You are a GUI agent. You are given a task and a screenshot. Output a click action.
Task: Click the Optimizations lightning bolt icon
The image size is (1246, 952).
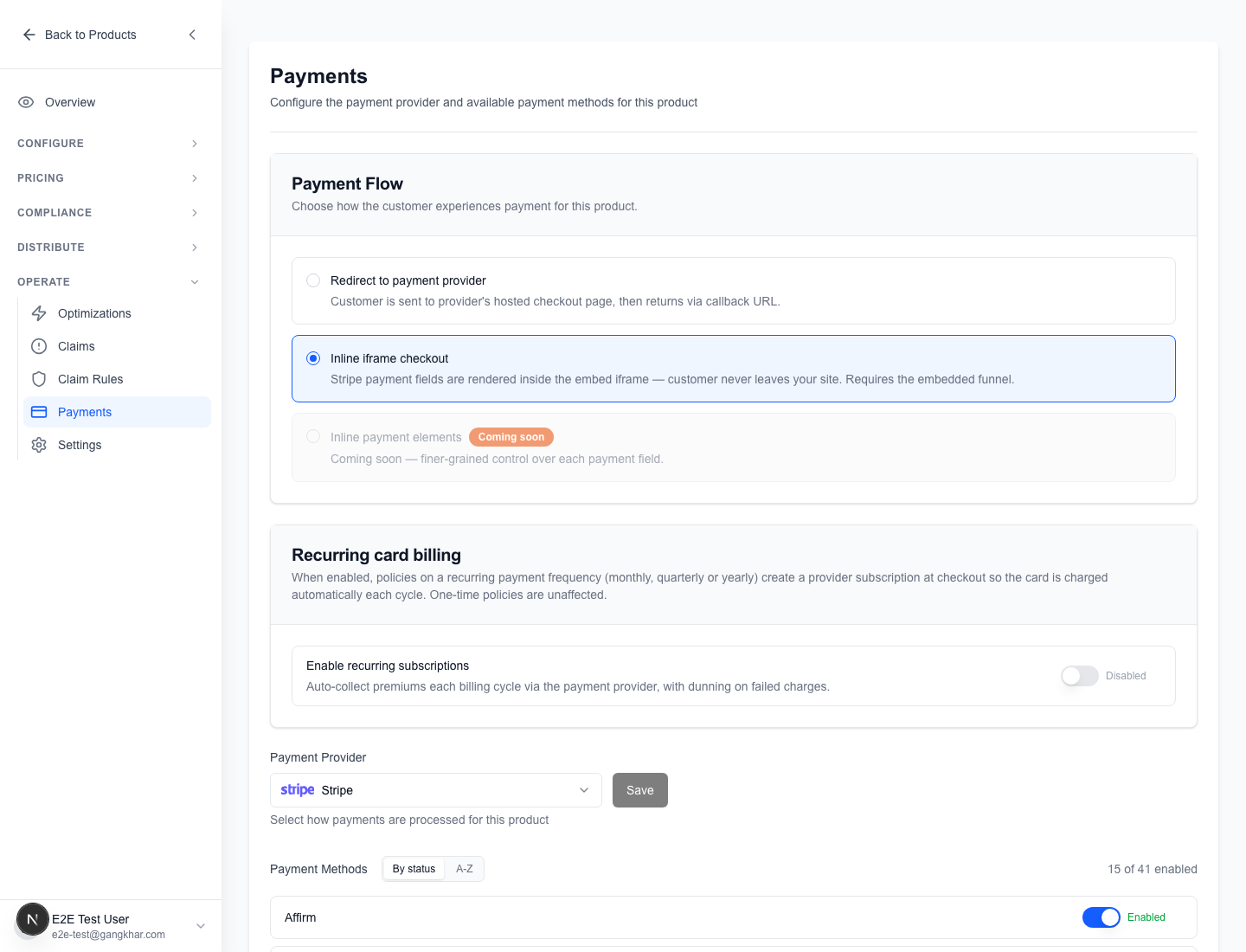(x=39, y=313)
